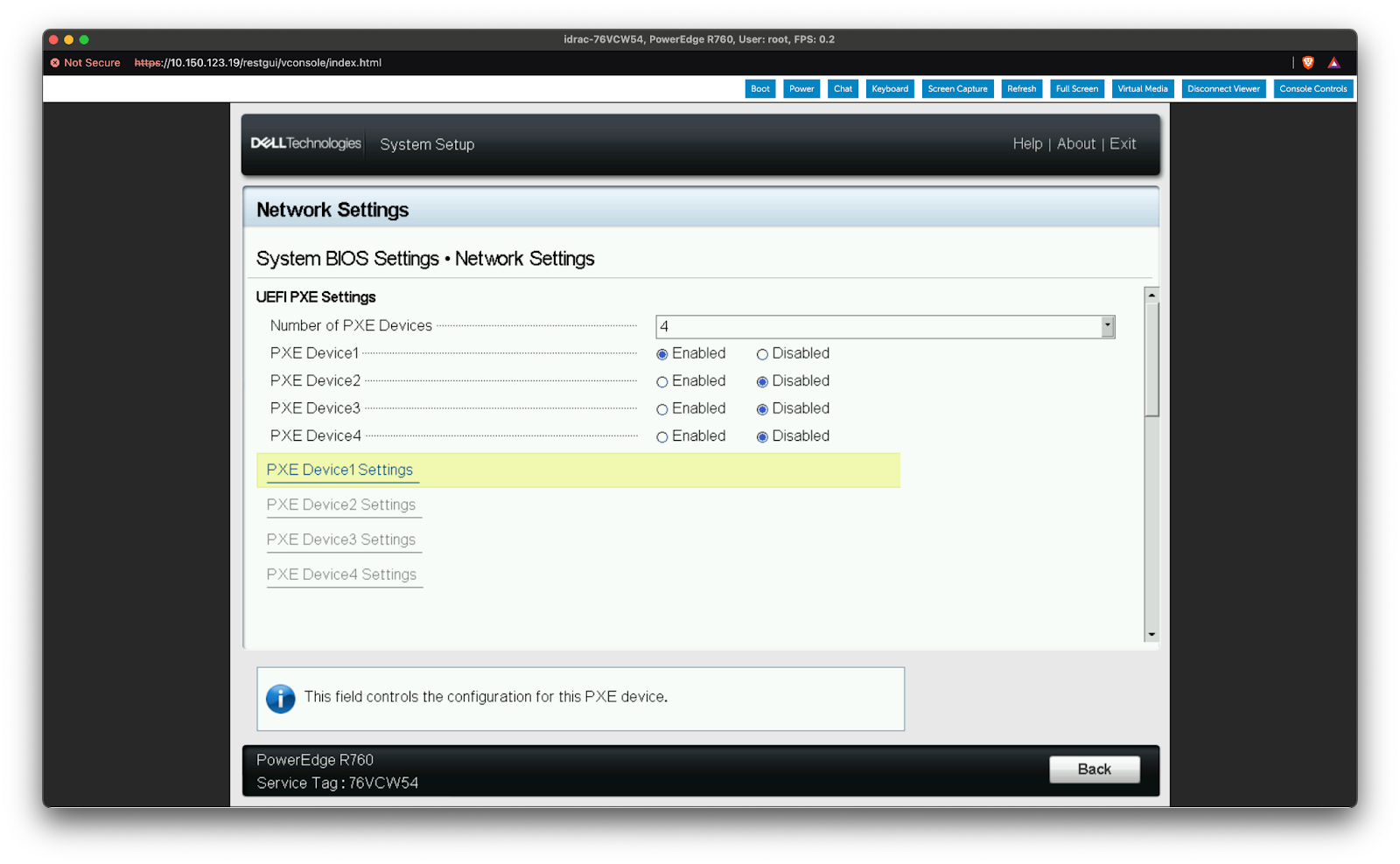
Task: Click the scrollbar down arrow
Action: [x=1151, y=634]
